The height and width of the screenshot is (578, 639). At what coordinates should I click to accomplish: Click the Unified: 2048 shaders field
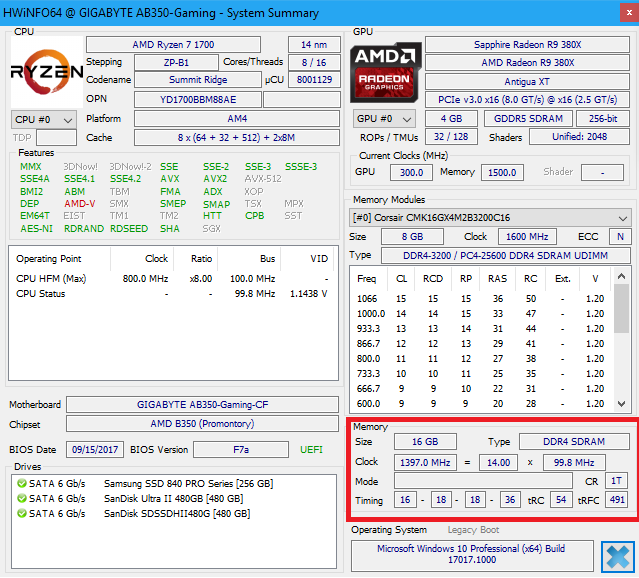tap(579, 137)
